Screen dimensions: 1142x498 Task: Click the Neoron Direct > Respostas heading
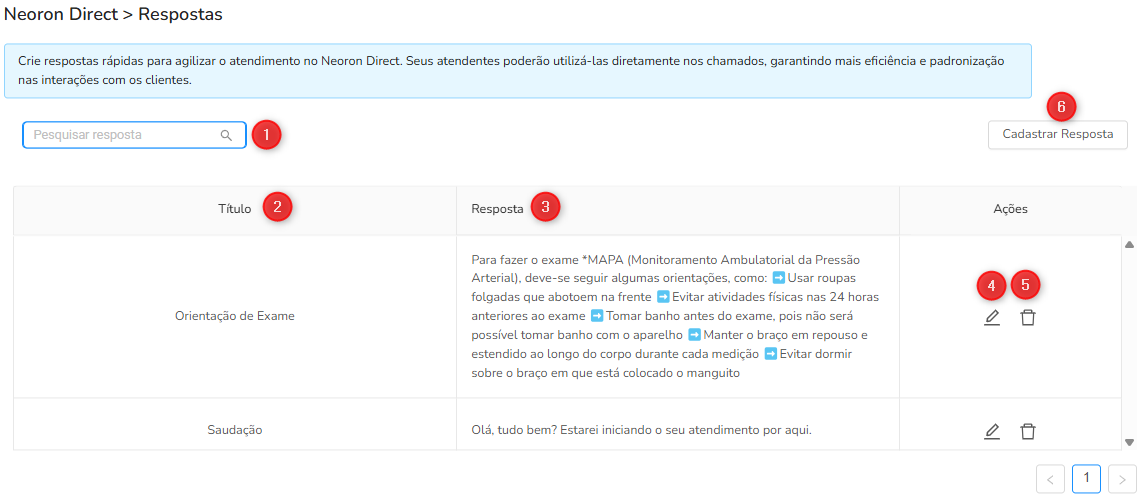[114, 14]
